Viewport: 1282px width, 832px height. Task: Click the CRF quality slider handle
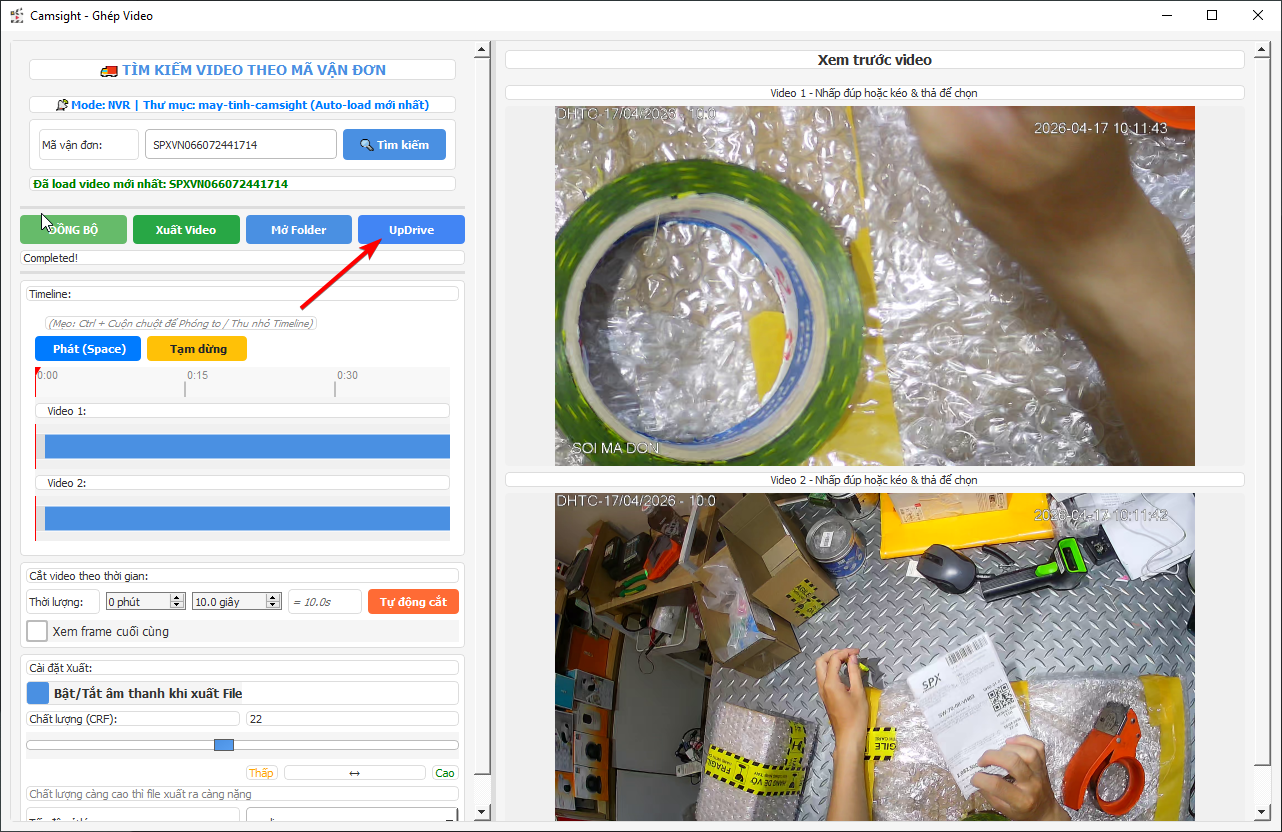coord(224,745)
